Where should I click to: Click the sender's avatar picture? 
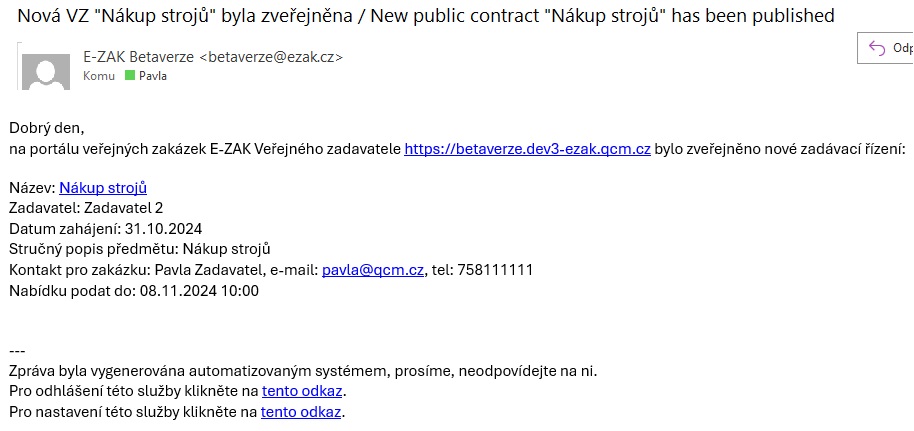(45, 68)
